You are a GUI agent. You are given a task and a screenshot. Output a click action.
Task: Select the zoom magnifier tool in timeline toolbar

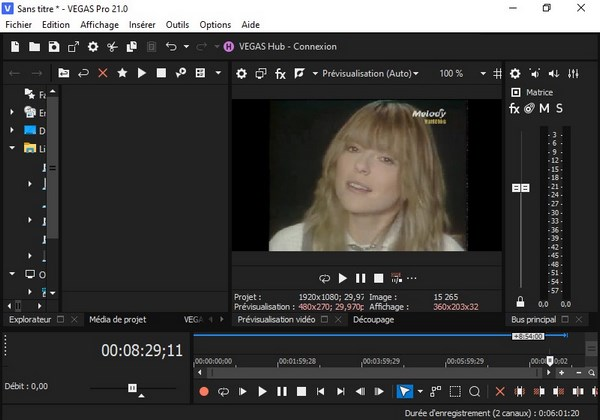pyautogui.click(x=475, y=391)
